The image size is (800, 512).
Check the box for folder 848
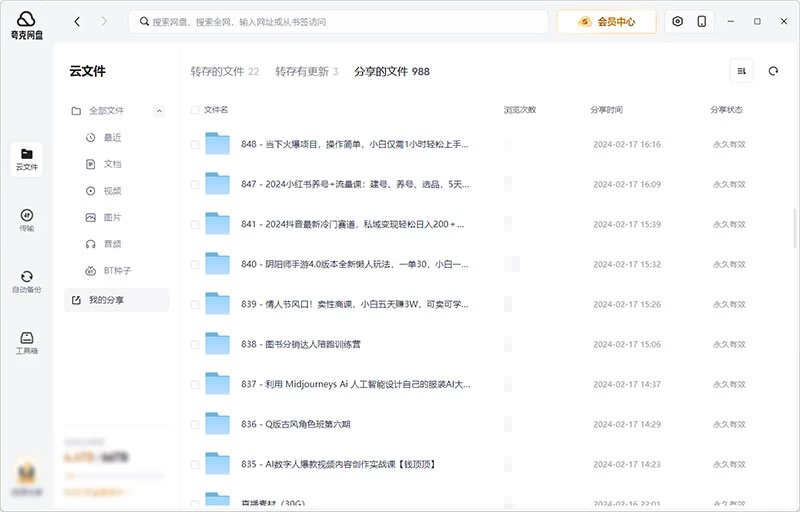(x=195, y=144)
